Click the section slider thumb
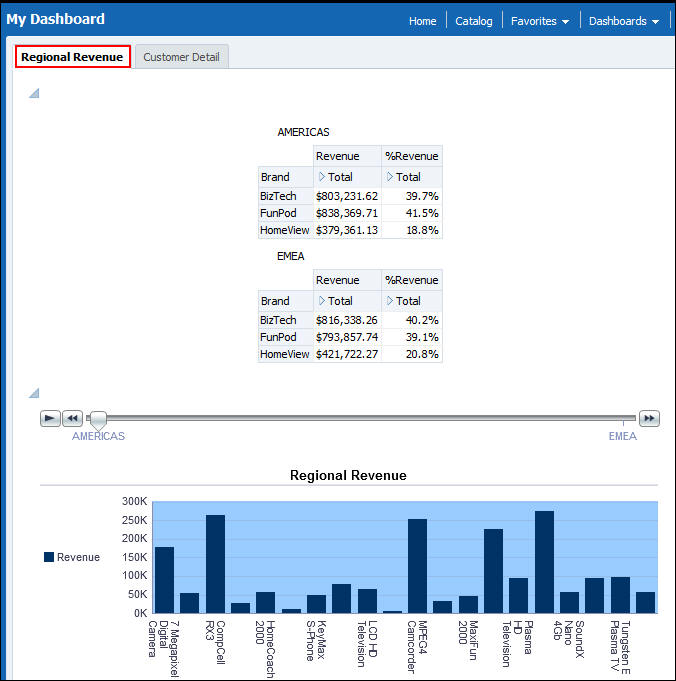The image size is (676, 681). click(98, 420)
